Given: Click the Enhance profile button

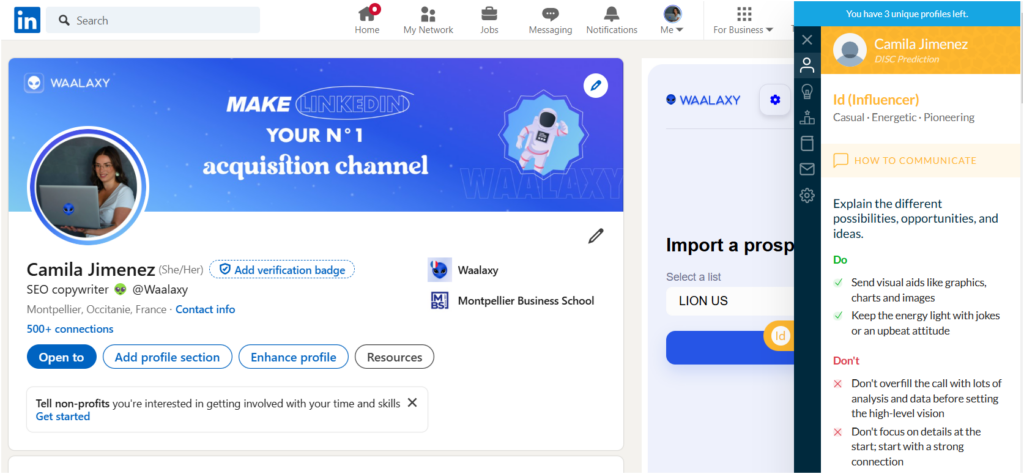Looking at the screenshot, I should point(293,357).
